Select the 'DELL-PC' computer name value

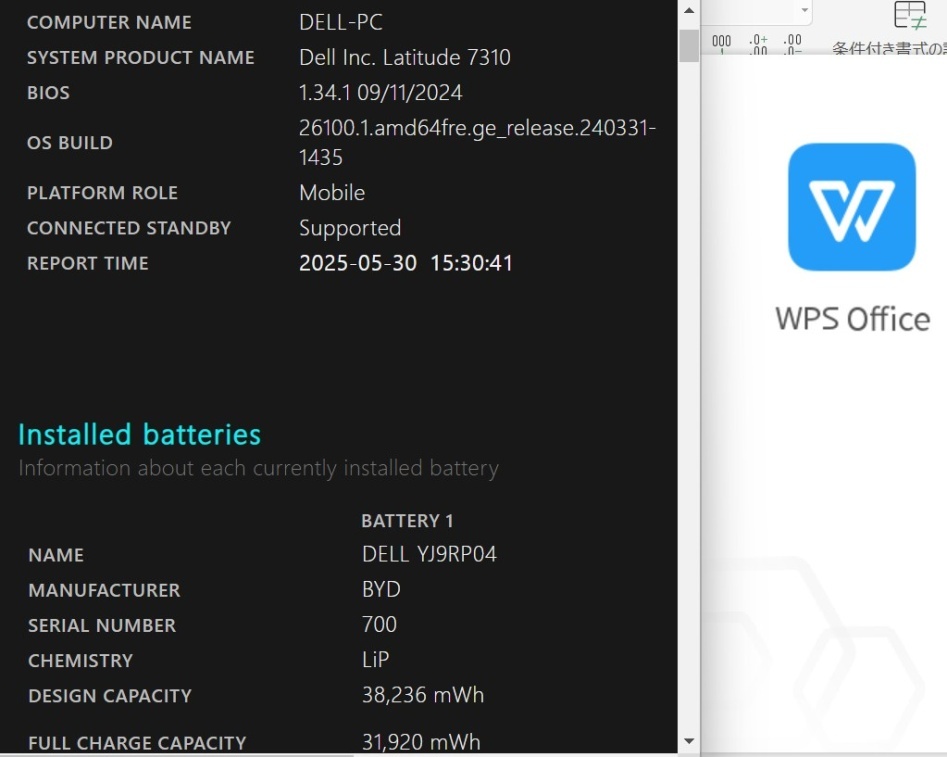341,22
